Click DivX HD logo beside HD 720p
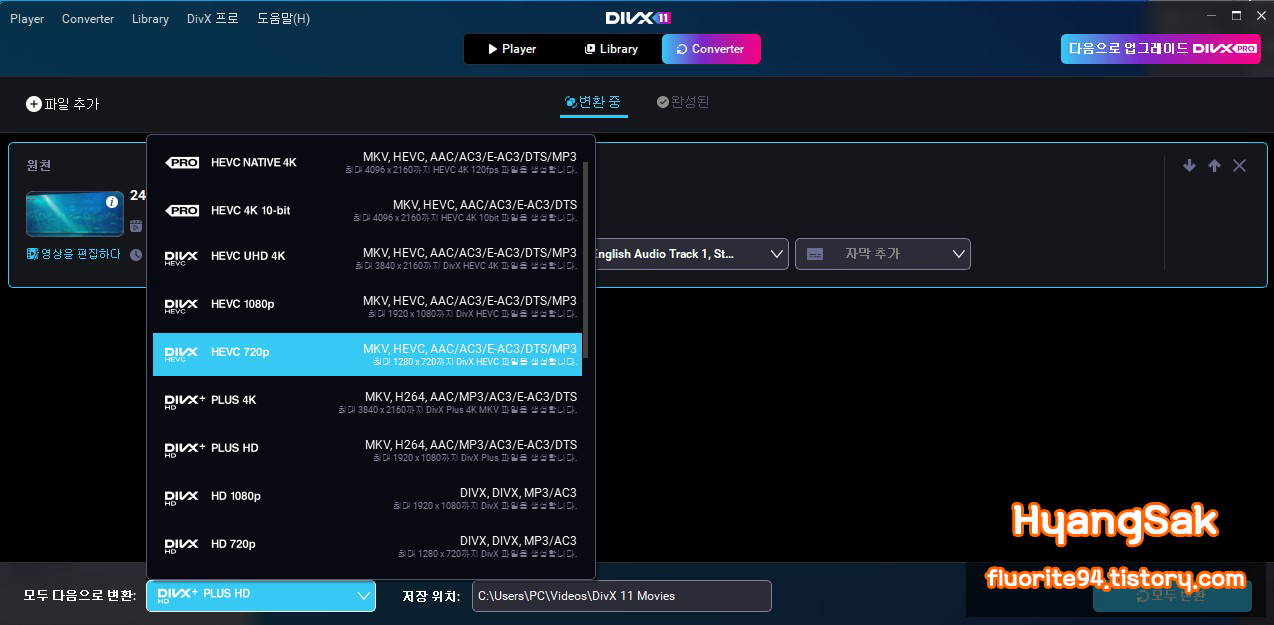This screenshot has height=625, width=1274. click(182, 545)
